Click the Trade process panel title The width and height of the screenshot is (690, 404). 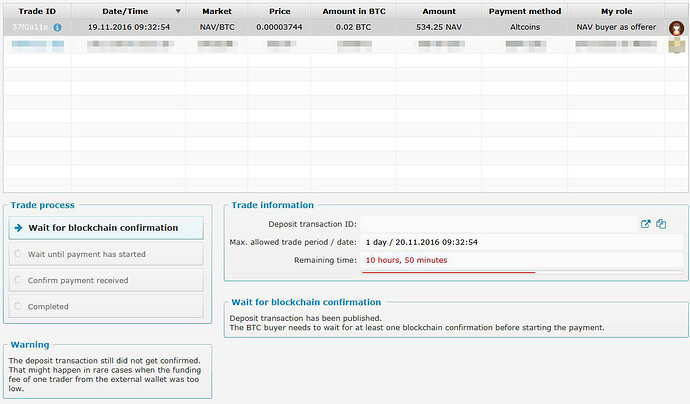43,205
